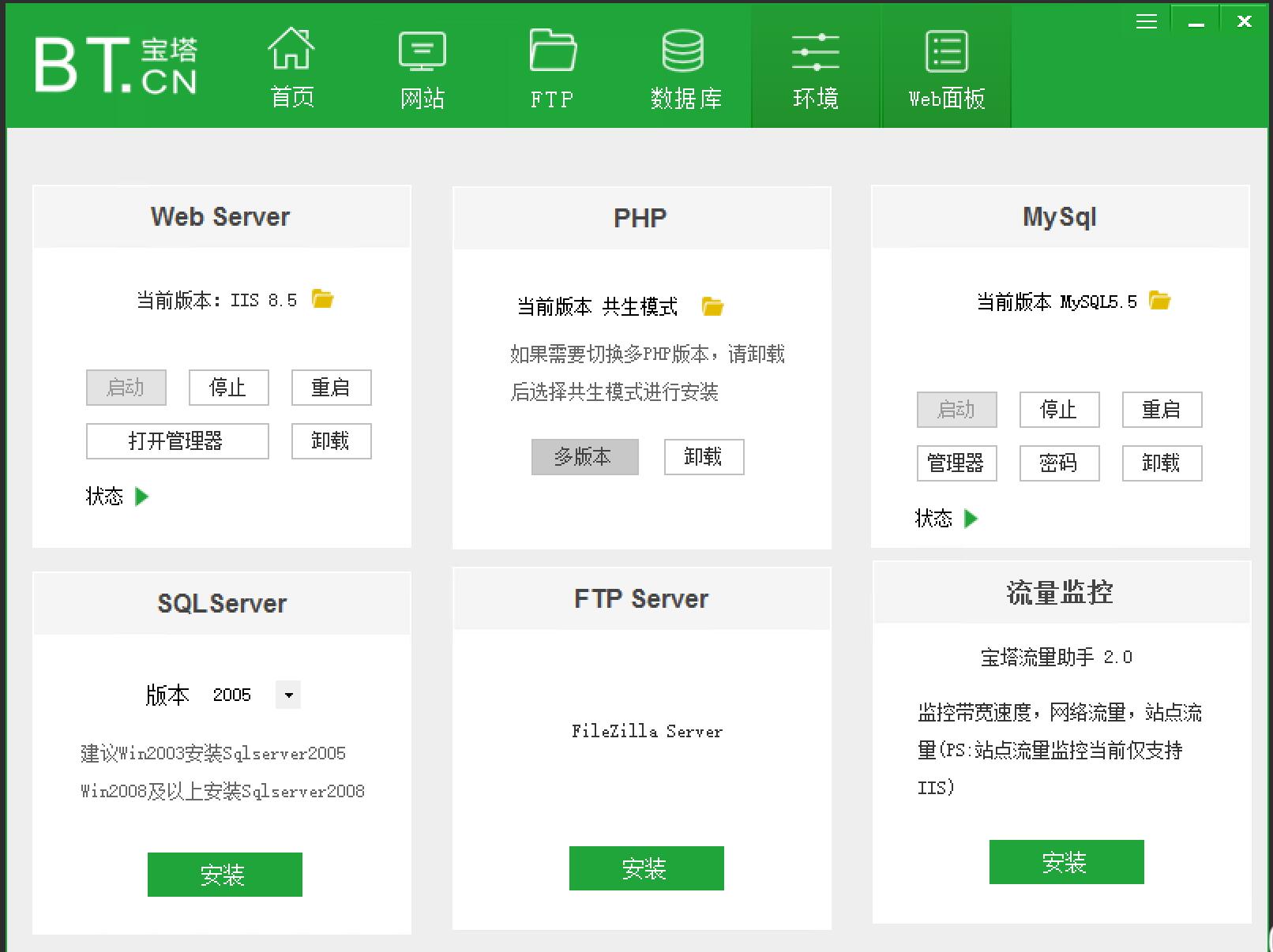This screenshot has width=1273, height=952.
Task: Click the text 当前版本 MySQL5.5
Action: tap(1057, 302)
